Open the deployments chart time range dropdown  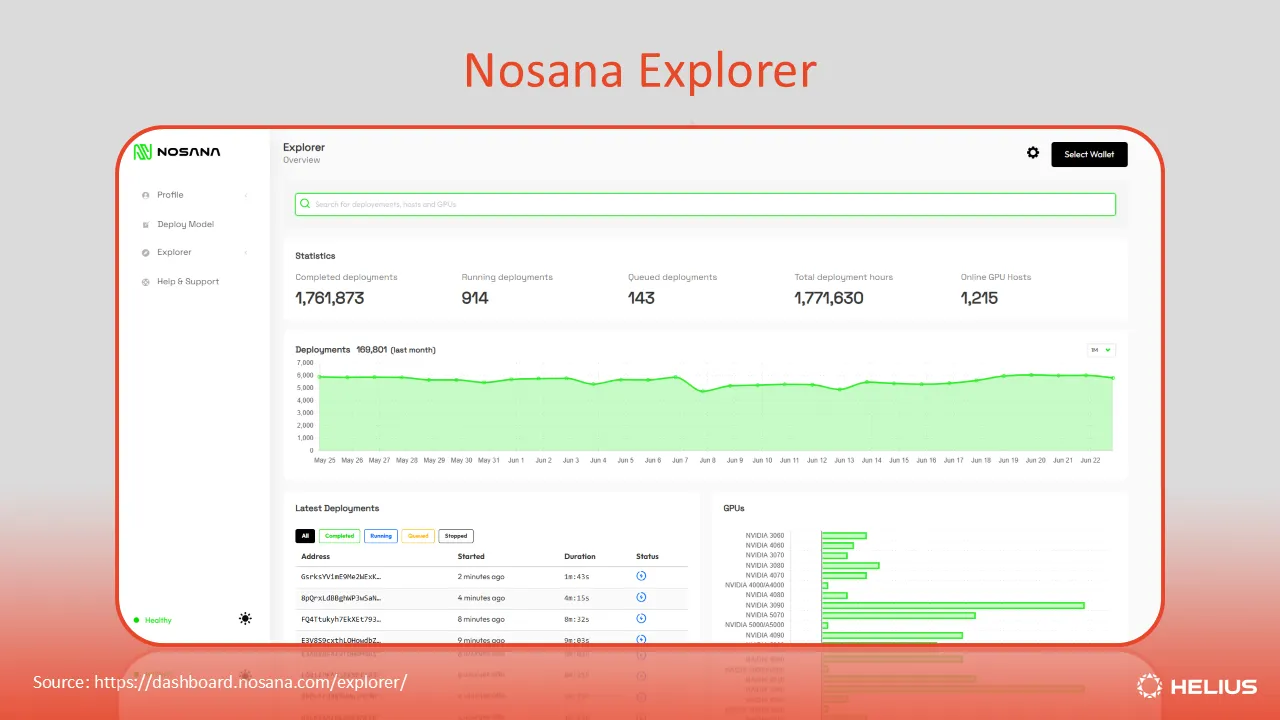point(1101,350)
